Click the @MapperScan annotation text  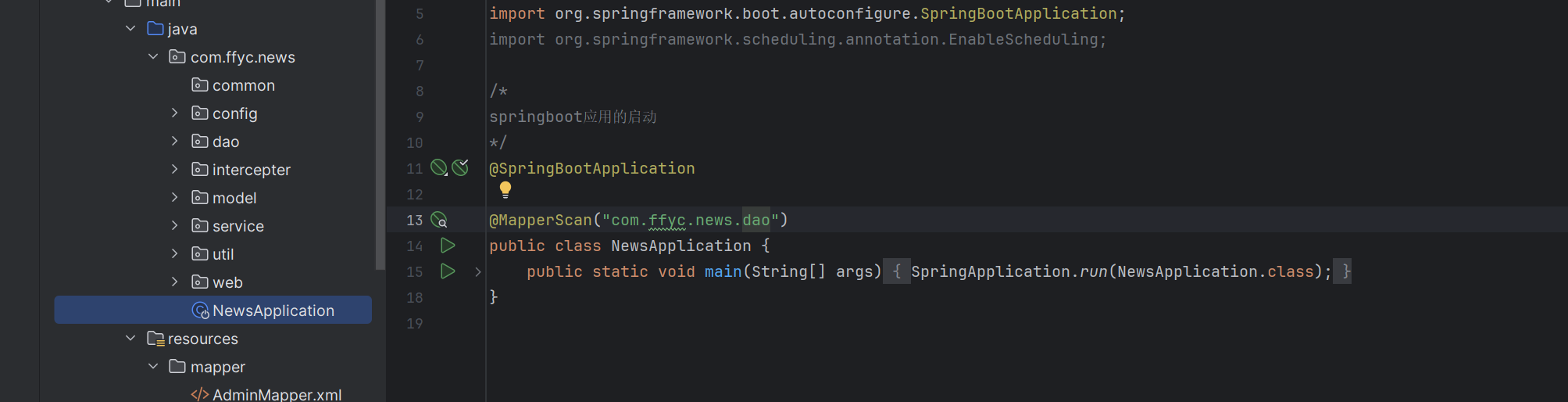click(x=541, y=220)
